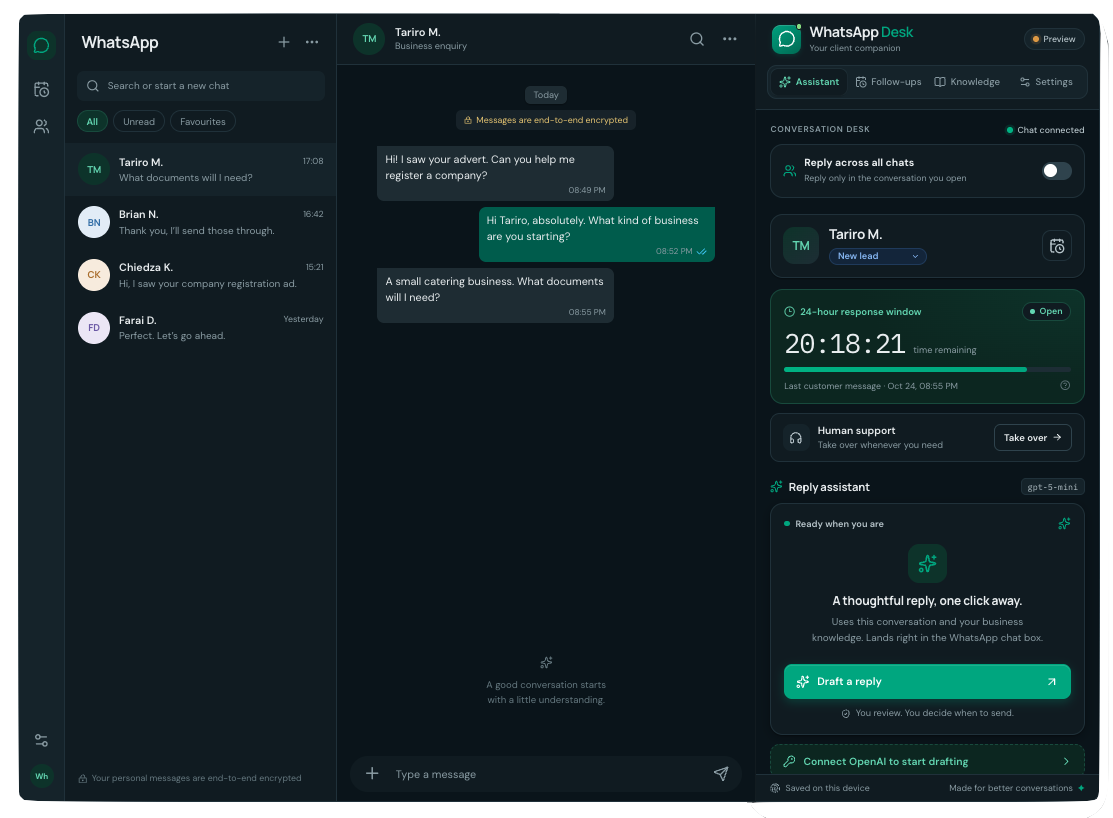Click 'Made for better conversations' footer text
The image size is (1113, 818).
1010,787
